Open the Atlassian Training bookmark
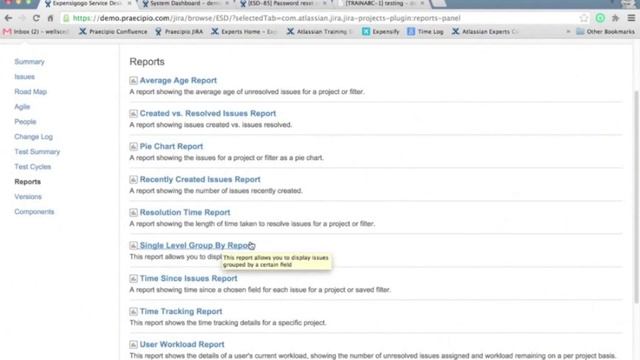Screen dimensions: 640x360 320,31
